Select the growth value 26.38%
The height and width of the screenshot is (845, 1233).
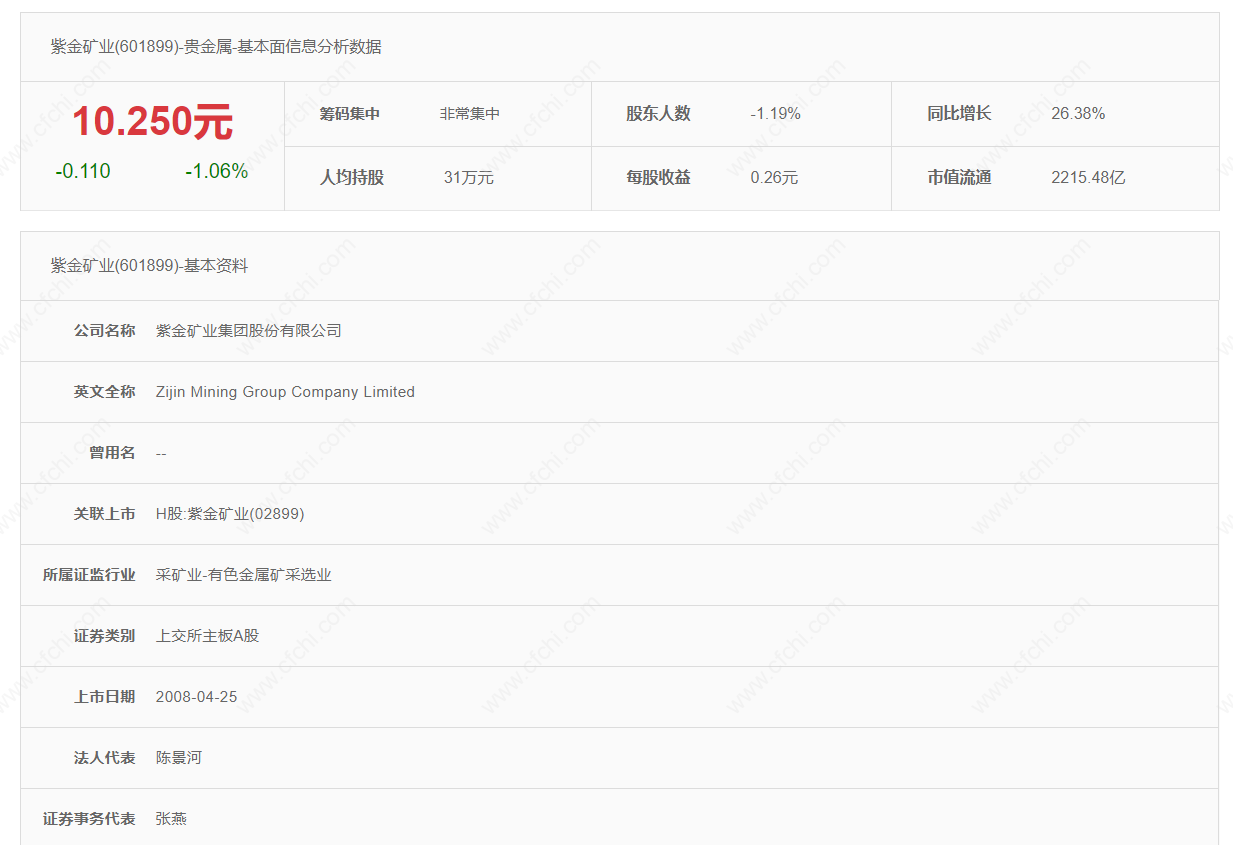click(x=1078, y=114)
